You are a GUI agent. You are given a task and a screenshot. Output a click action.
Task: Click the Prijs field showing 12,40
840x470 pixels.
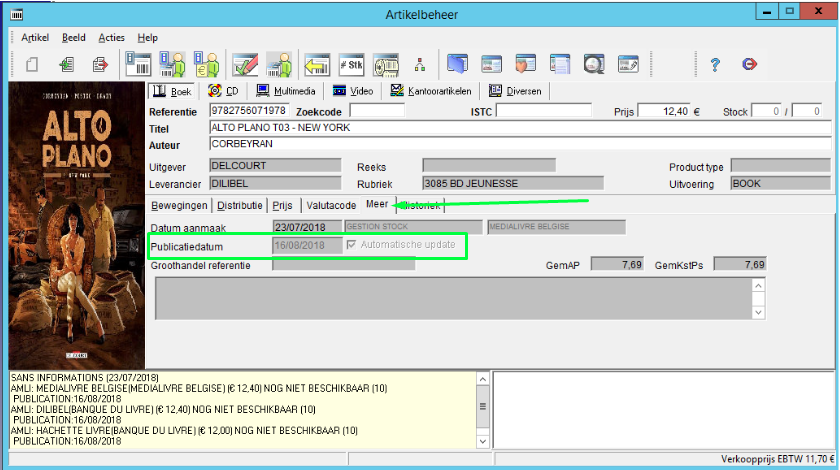coord(664,111)
